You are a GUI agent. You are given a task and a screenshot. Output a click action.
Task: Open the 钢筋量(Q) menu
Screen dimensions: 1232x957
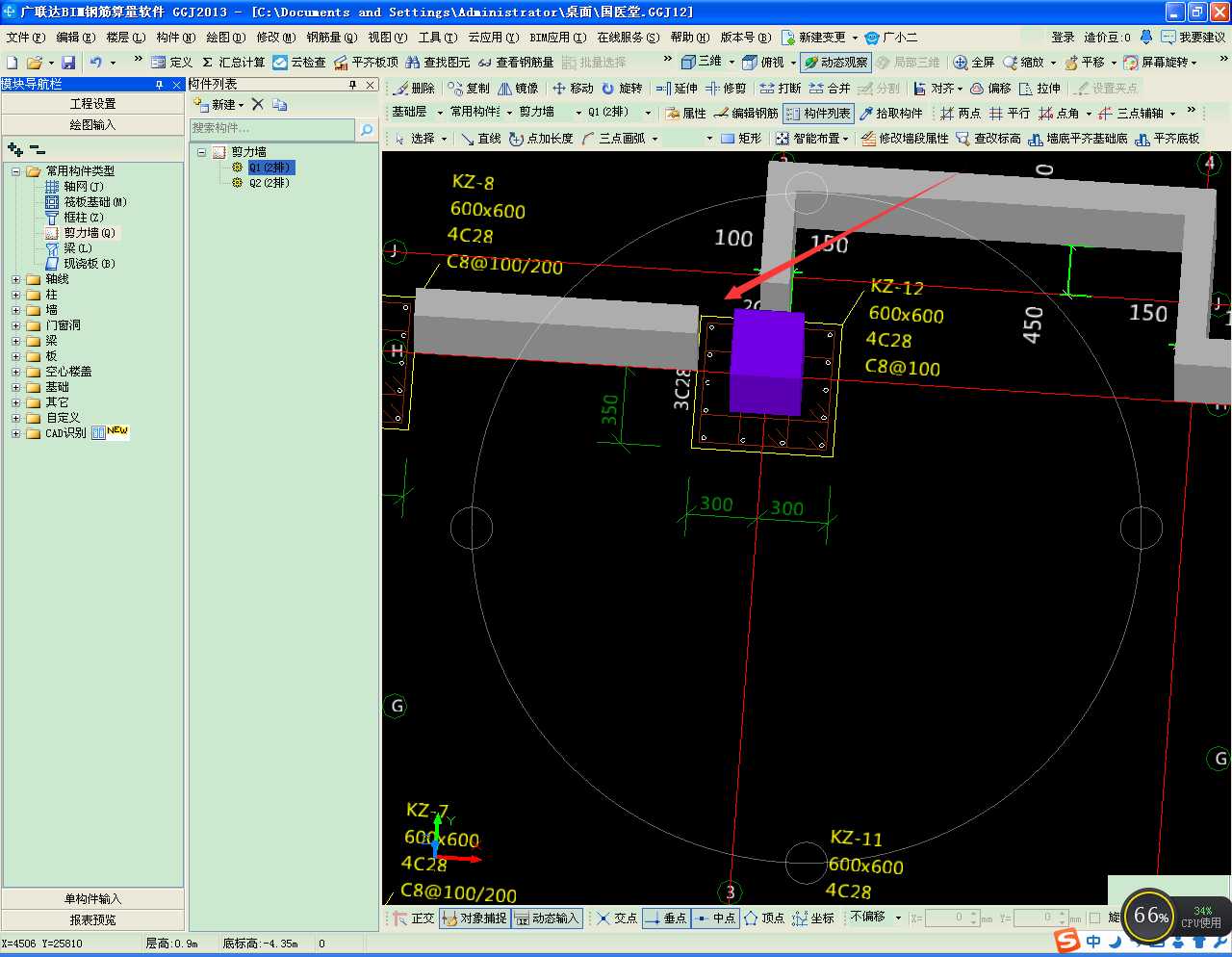[x=332, y=38]
